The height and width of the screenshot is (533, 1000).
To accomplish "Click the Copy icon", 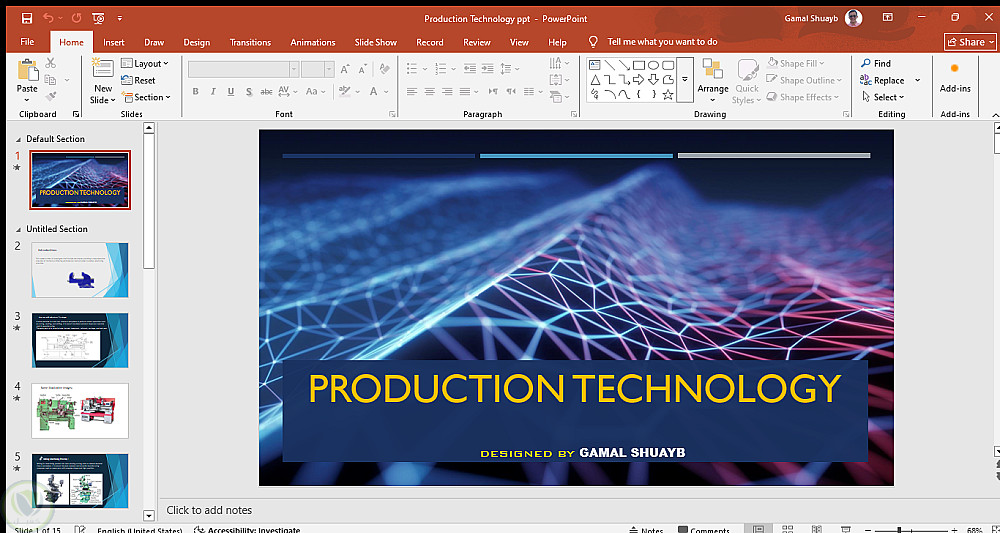I will pos(50,80).
